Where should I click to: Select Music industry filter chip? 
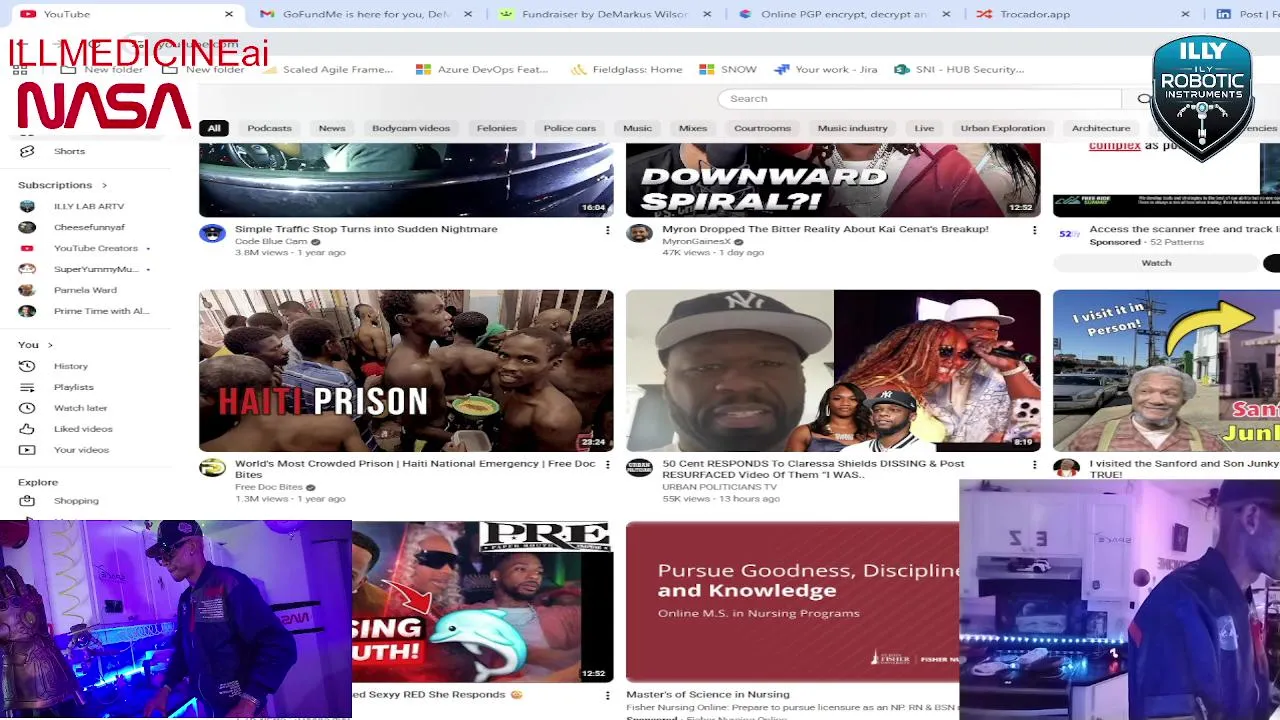(852, 128)
